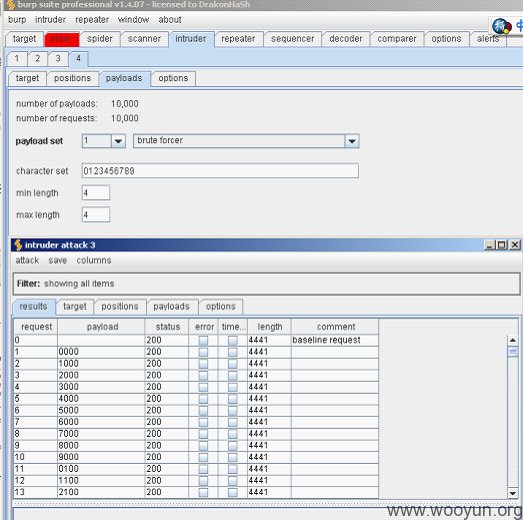Switch to payloads tab in attack window
The width and height of the screenshot is (523, 520).
(171, 307)
